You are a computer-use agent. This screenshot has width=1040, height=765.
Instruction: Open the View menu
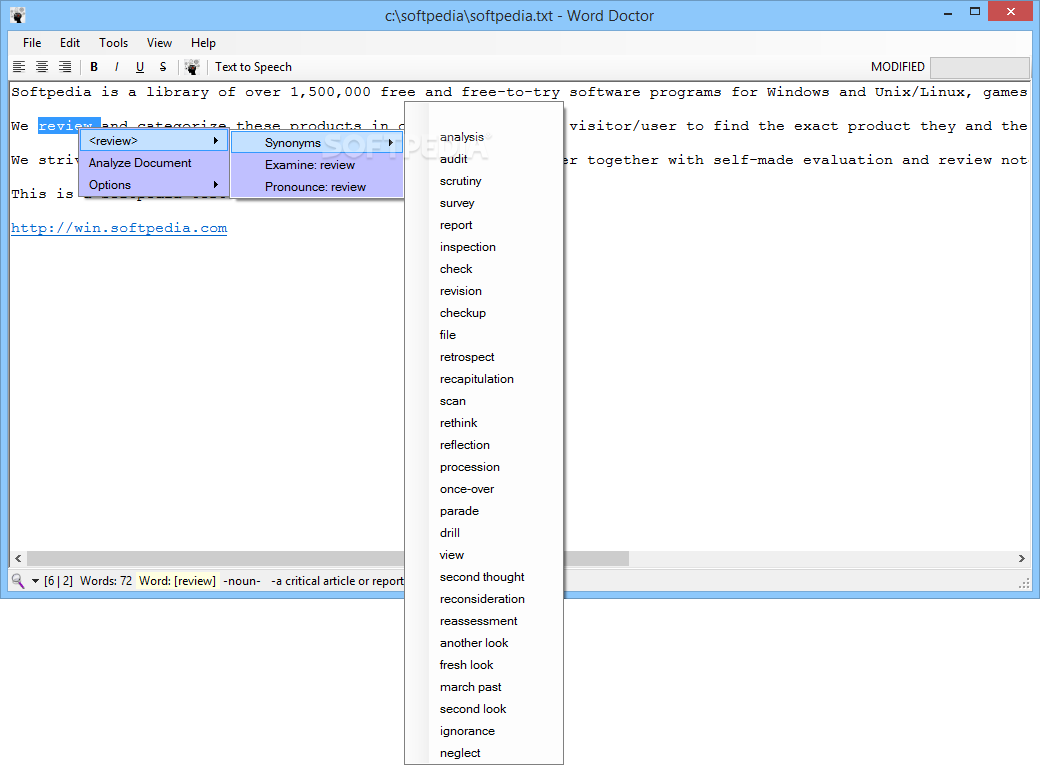tap(159, 42)
